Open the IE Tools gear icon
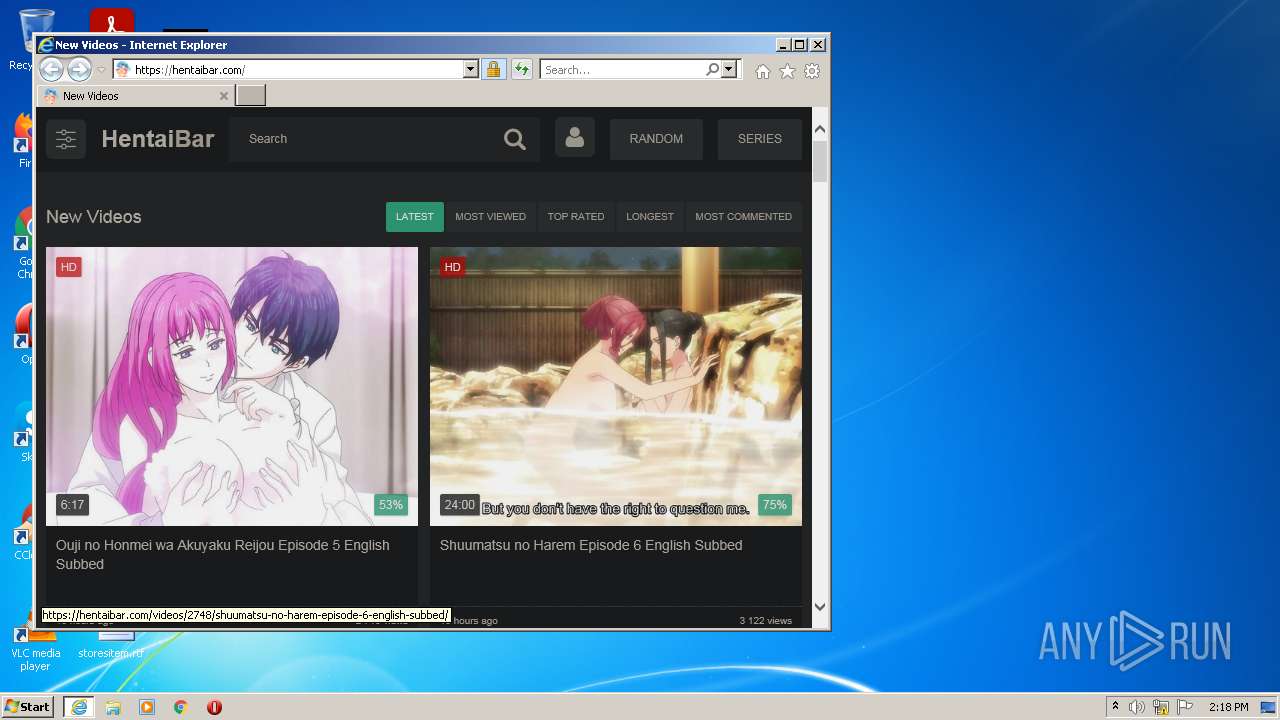Screen dimensions: 1280x720 point(812,71)
